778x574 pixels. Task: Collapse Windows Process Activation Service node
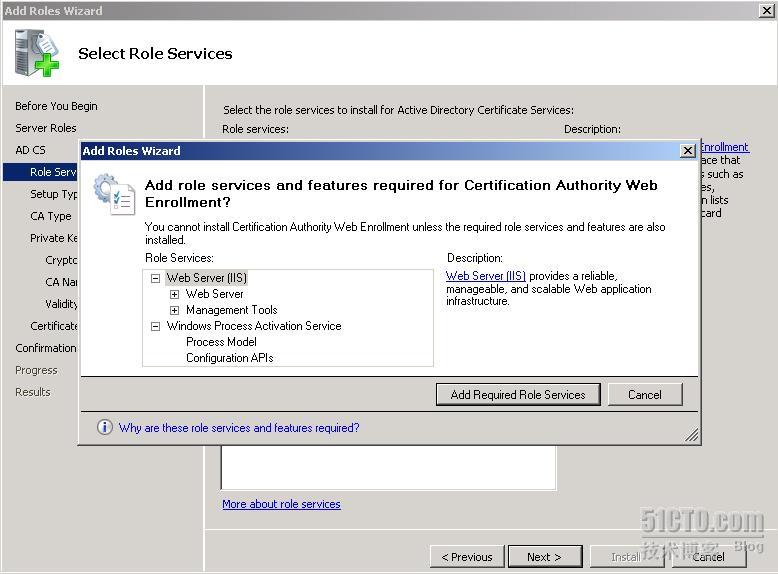point(155,326)
